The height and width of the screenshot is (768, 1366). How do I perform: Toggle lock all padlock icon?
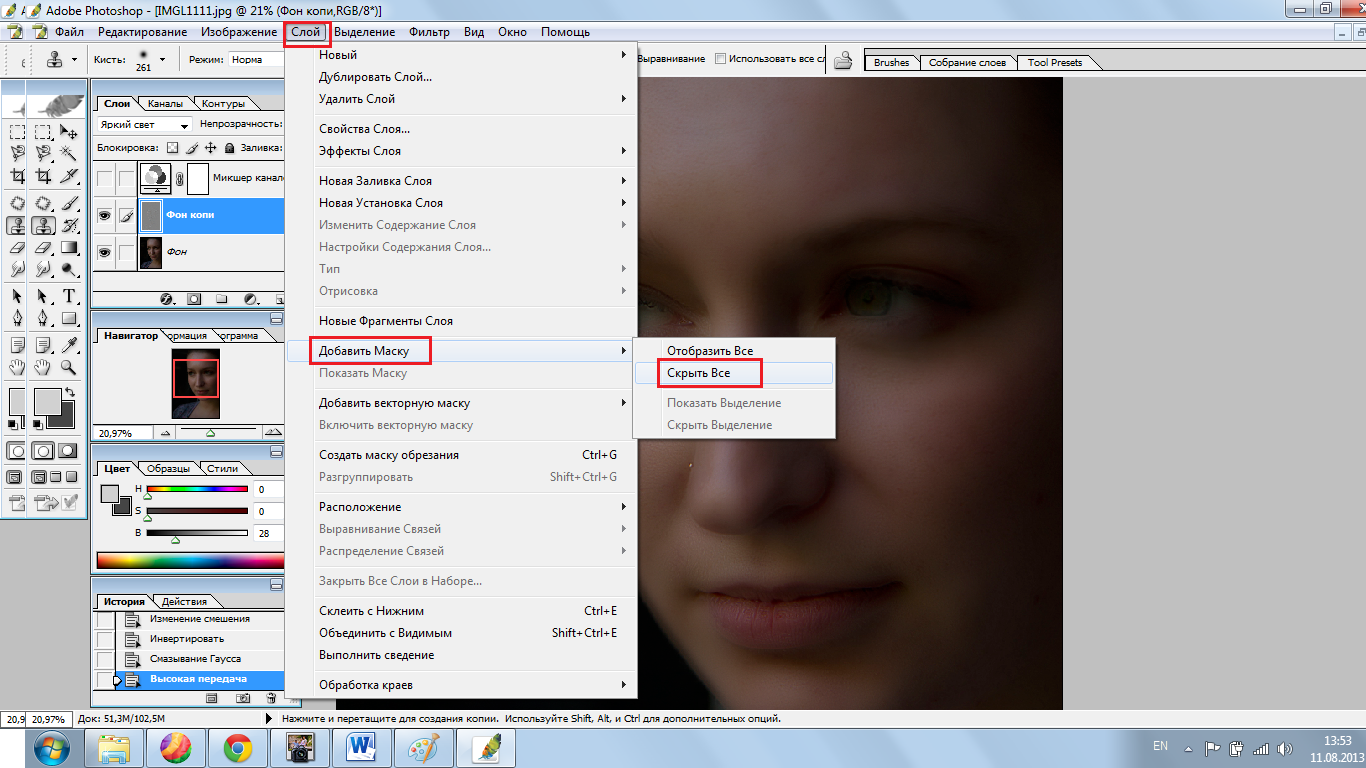(230, 148)
